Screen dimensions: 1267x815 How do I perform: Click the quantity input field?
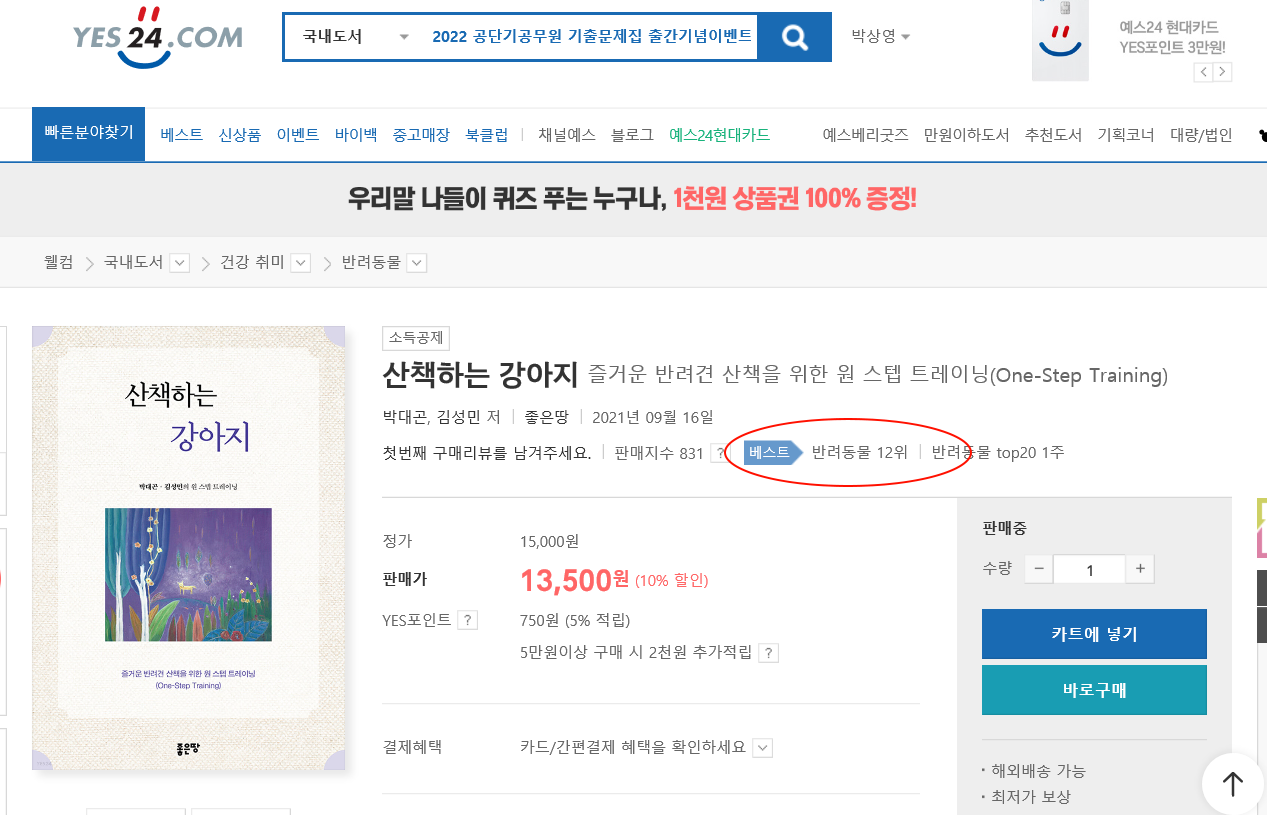pyautogui.click(x=1089, y=570)
